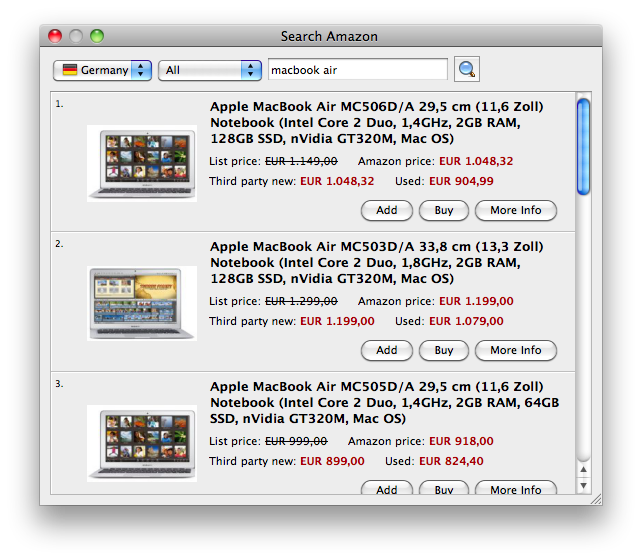The height and width of the screenshot is (560, 642).
Task: Click the magnifying glass search icon
Action: pos(467,69)
